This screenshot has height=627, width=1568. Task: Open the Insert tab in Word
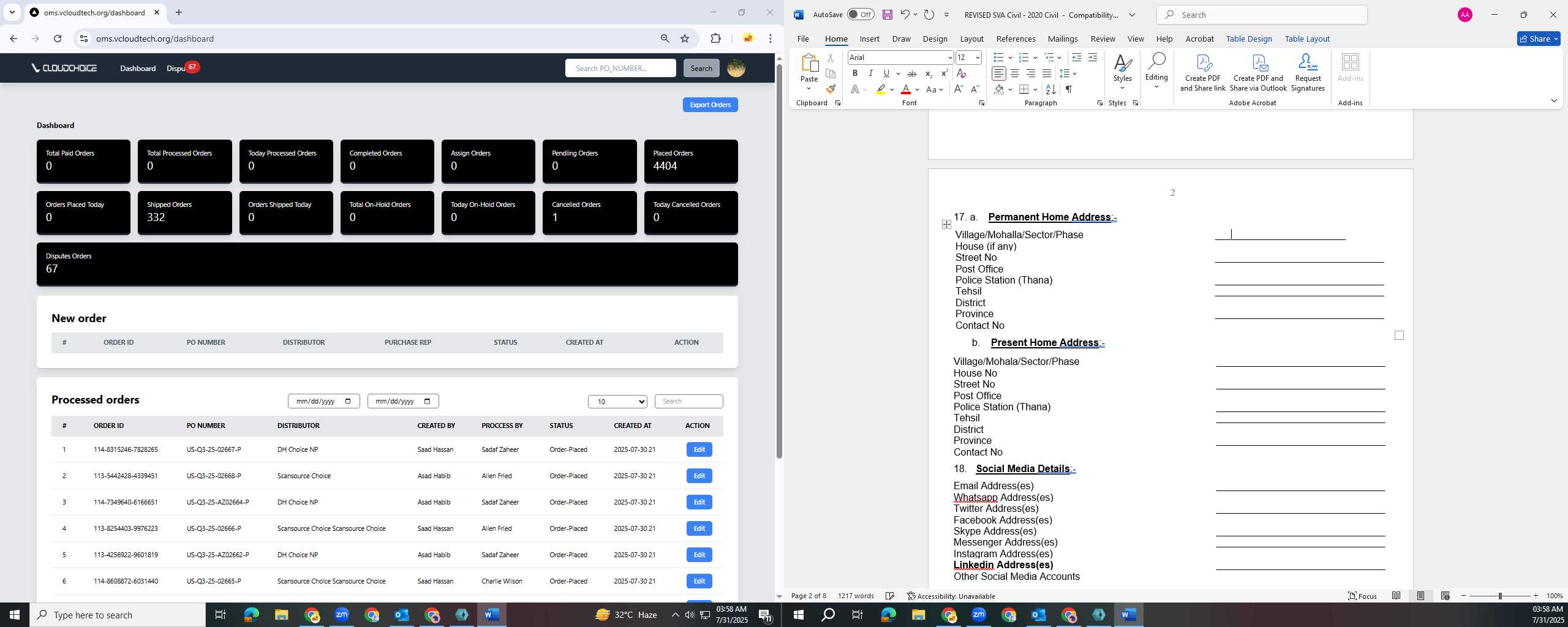[869, 39]
